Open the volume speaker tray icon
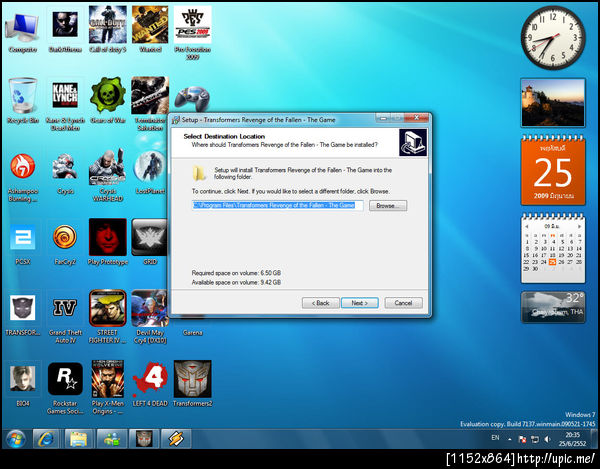This screenshot has width=600, height=469. (x=547, y=440)
